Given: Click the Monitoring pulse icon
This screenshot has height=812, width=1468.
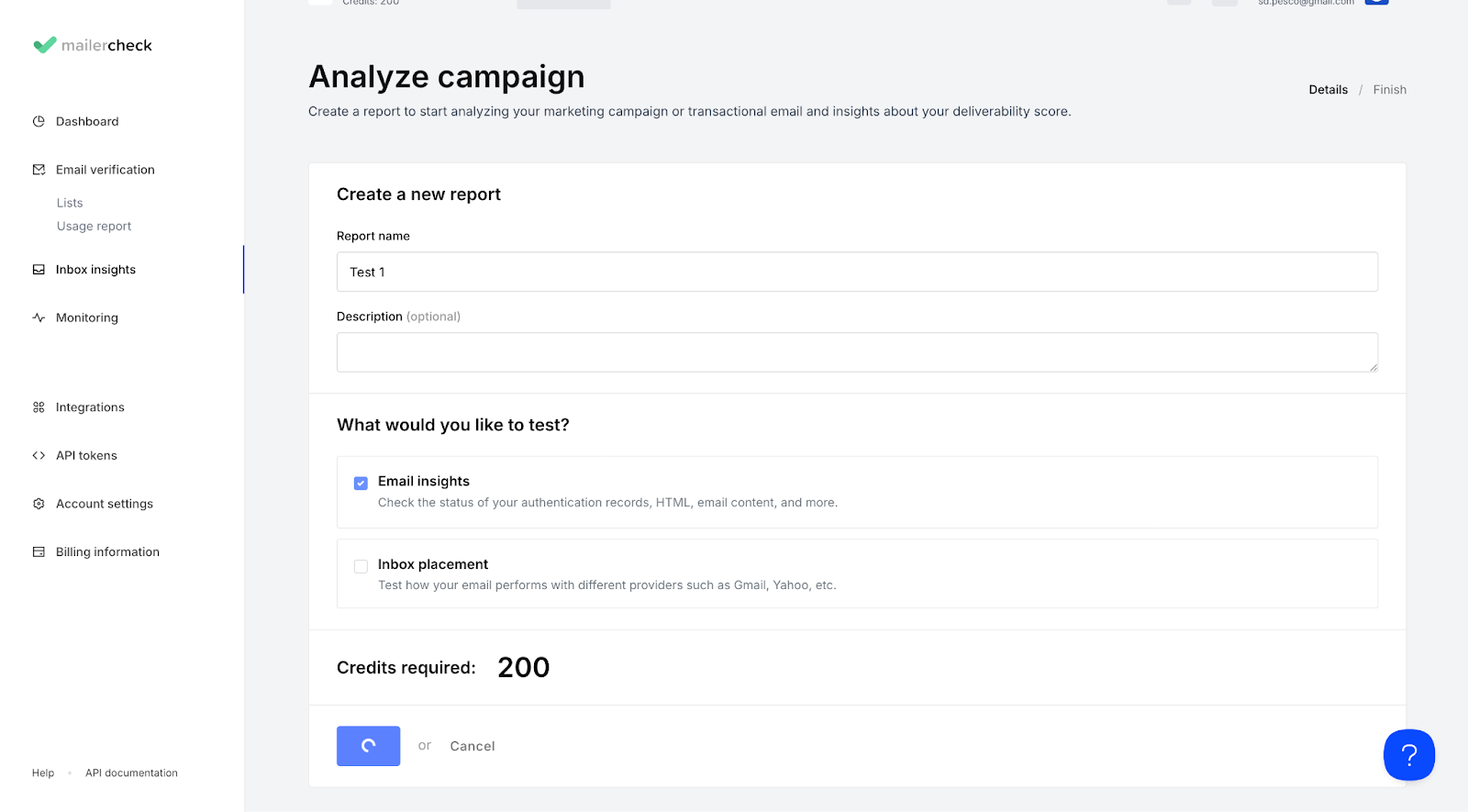Looking at the screenshot, I should [39, 317].
